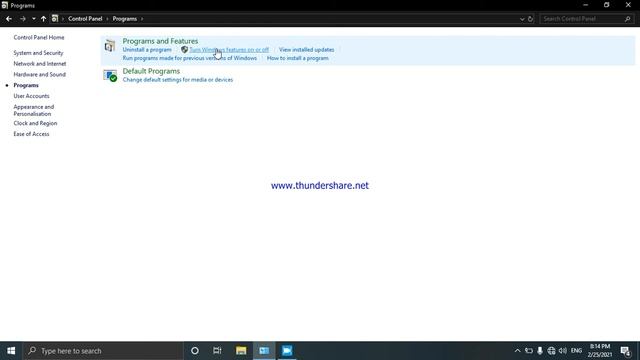Viewport: 640px width, 360px height.
Task: Click the microphone tray icon
Action: [540, 351]
